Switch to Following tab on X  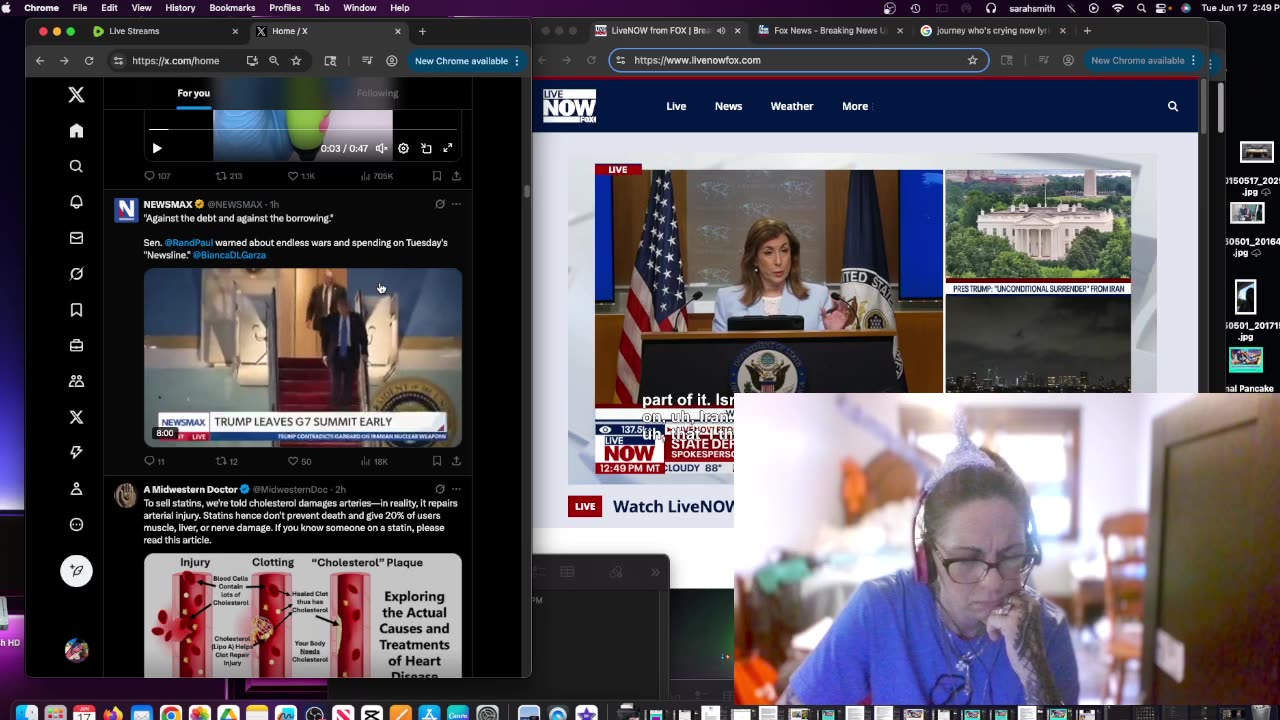click(378, 93)
